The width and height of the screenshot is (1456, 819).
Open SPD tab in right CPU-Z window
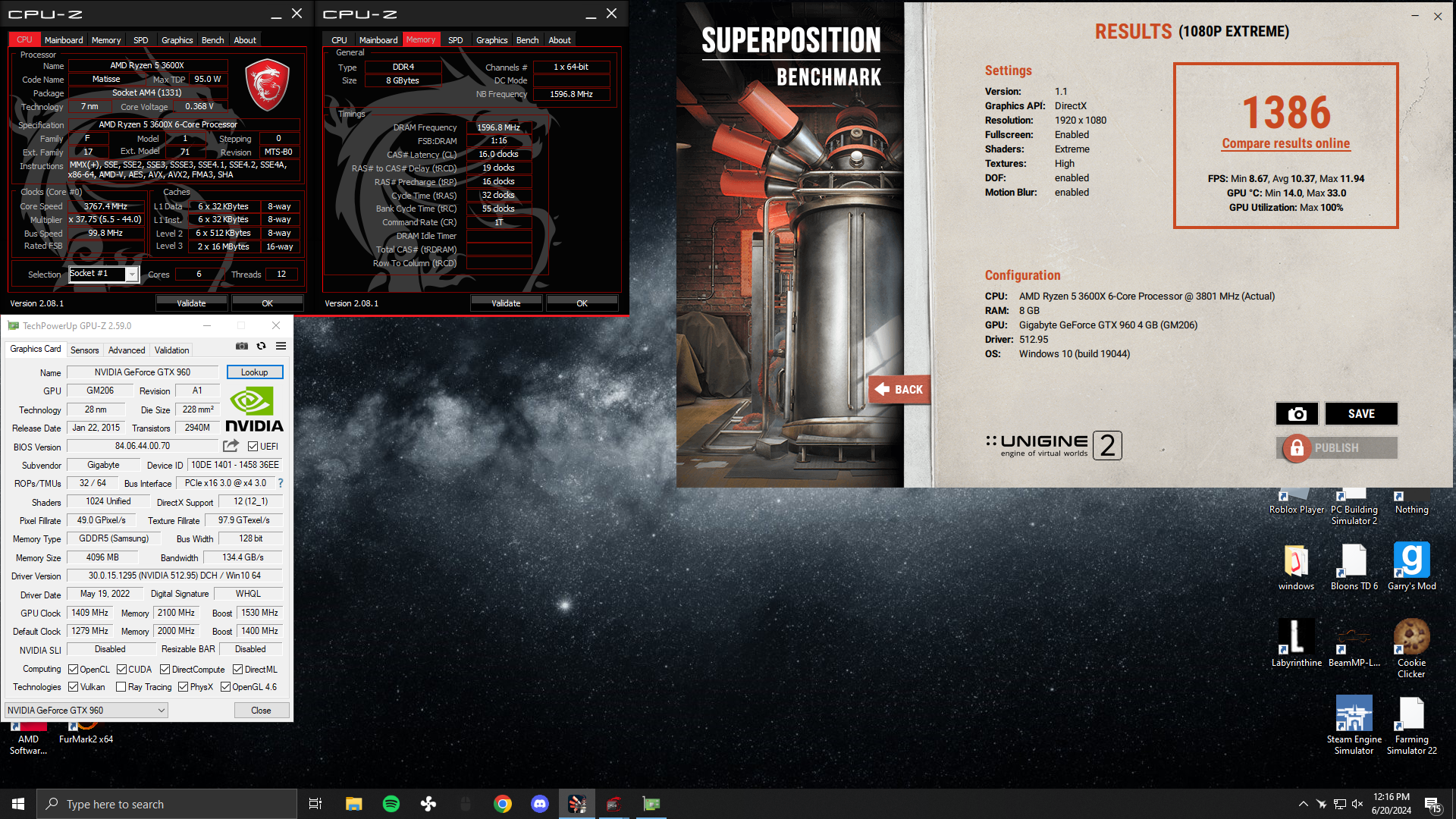pos(455,40)
